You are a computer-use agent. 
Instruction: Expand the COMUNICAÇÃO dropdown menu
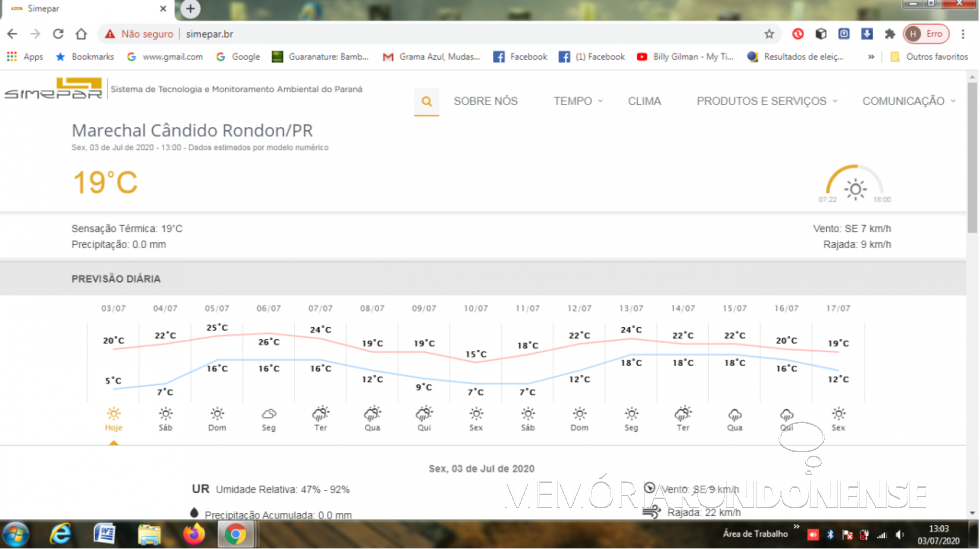(908, 101)
